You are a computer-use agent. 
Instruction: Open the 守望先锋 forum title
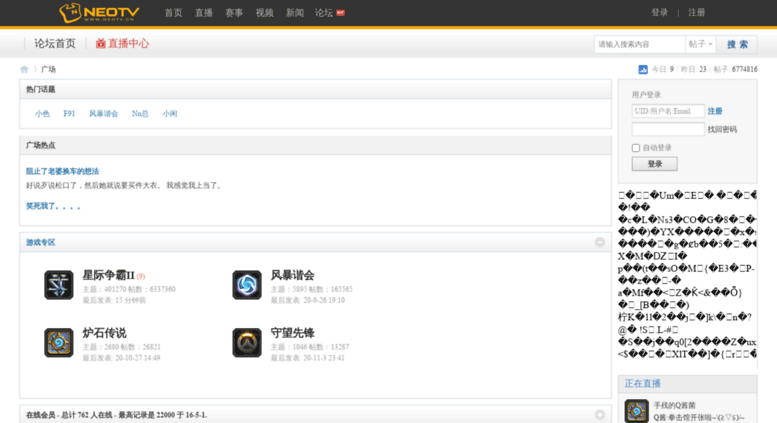pos(292,333)
